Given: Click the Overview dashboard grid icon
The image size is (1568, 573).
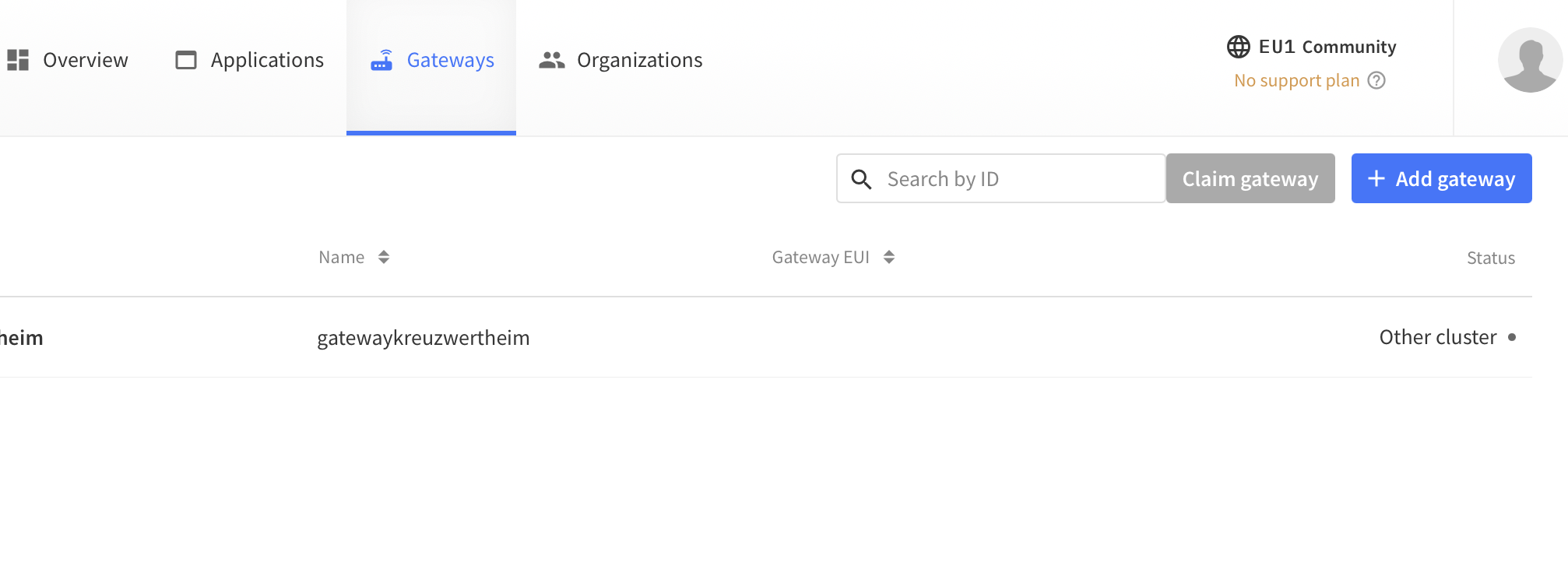Looking at the screenshot, I should tap(18, 60).
